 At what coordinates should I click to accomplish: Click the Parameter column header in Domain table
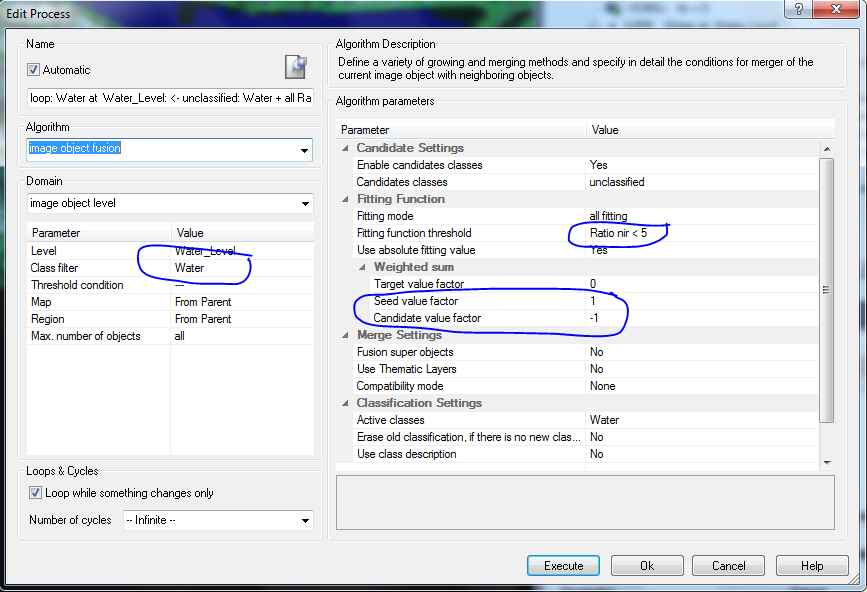[x=99, y=233]
